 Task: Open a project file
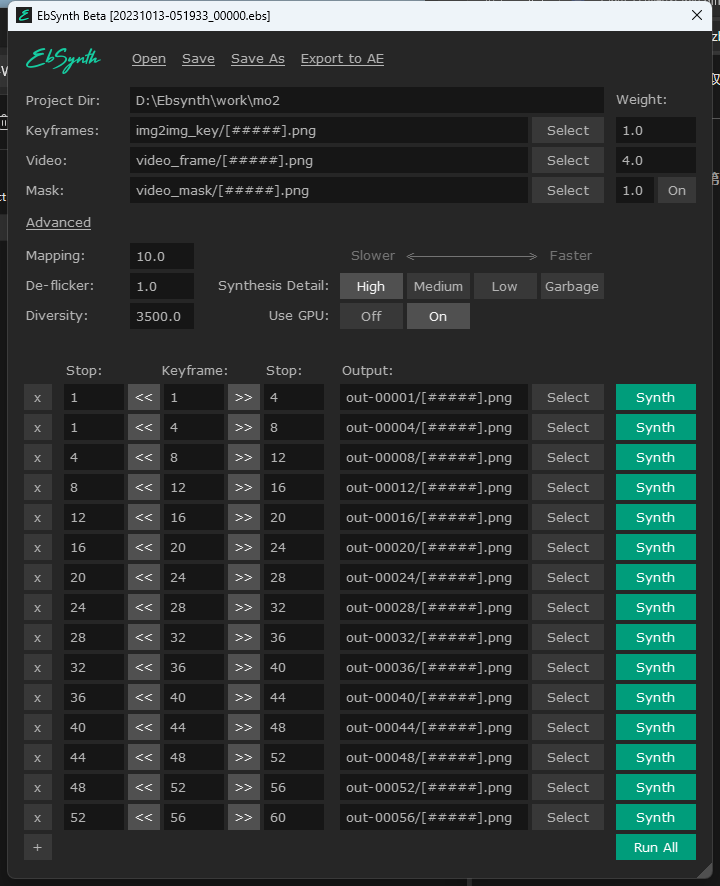click(x=149, y=59)
